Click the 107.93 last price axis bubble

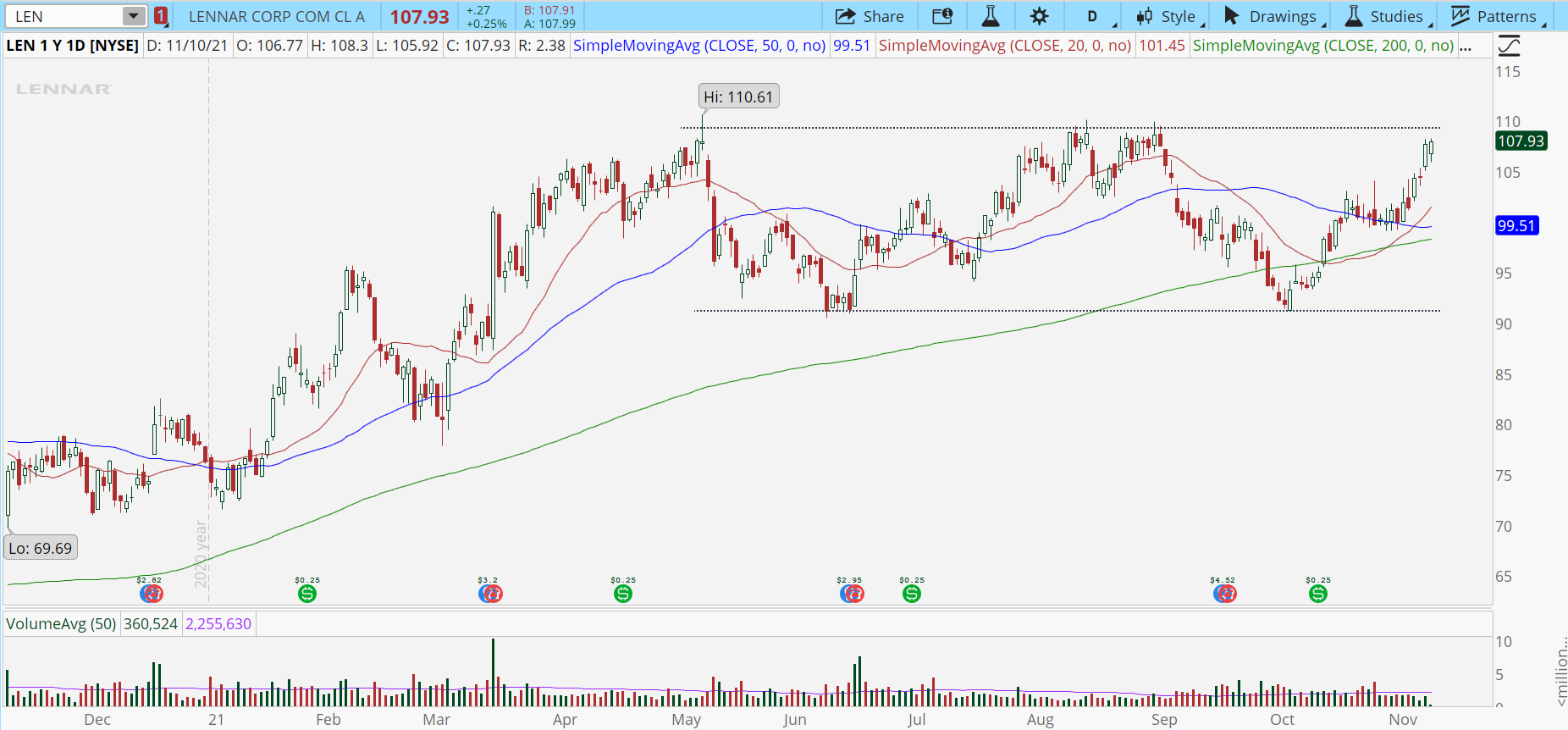pyautogui.click(x=1521, y=141)
